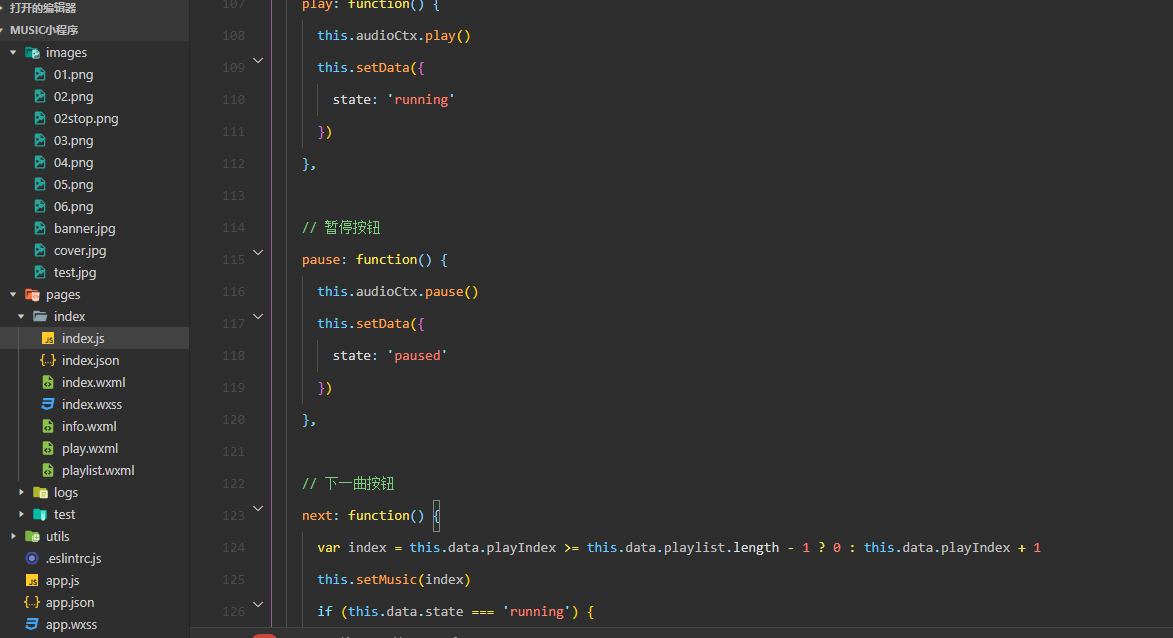The height and width of the screenshot is (638, 1173).
Task: Click the braces icon of index.json
Action: point(48,361)
